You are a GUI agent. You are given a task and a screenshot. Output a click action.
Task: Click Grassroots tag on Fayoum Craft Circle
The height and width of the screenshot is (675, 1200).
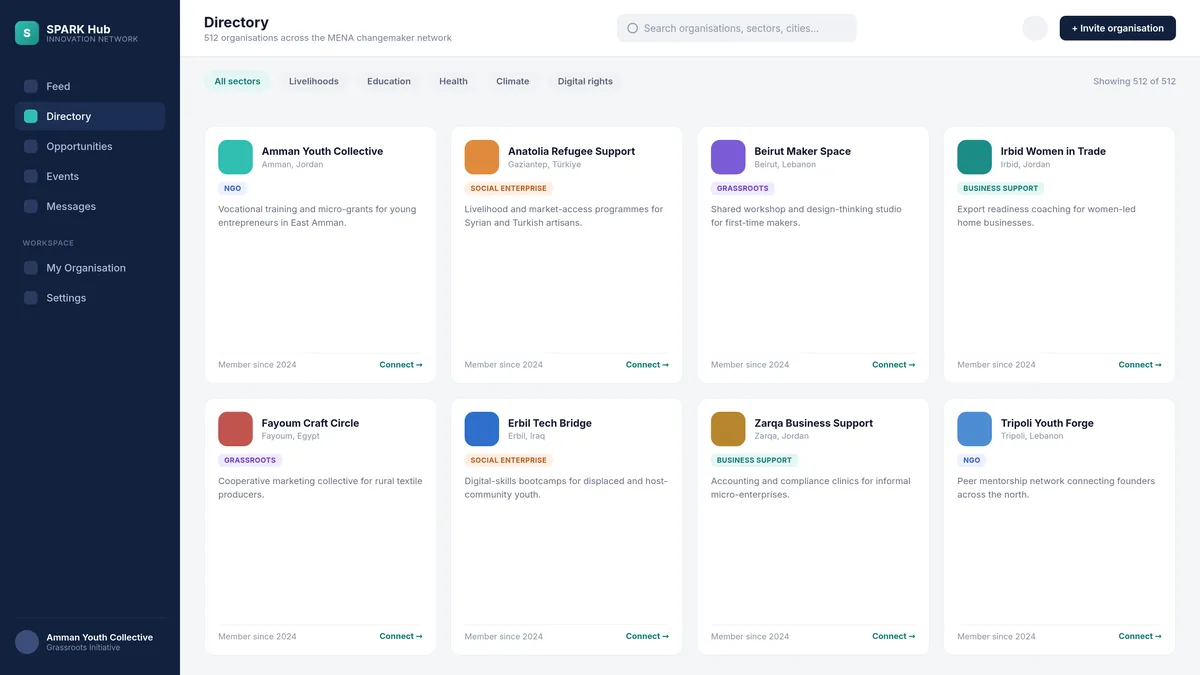pyautogui.click(x=250, y=460)
